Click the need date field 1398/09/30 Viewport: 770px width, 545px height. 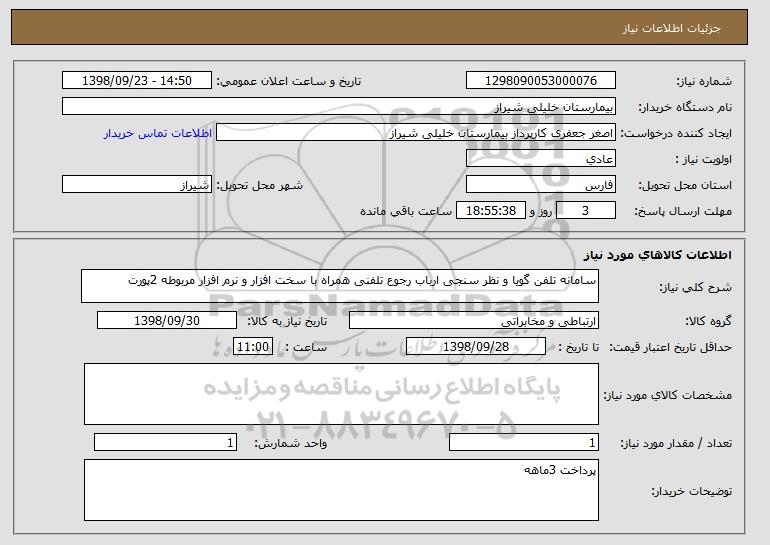167,321
